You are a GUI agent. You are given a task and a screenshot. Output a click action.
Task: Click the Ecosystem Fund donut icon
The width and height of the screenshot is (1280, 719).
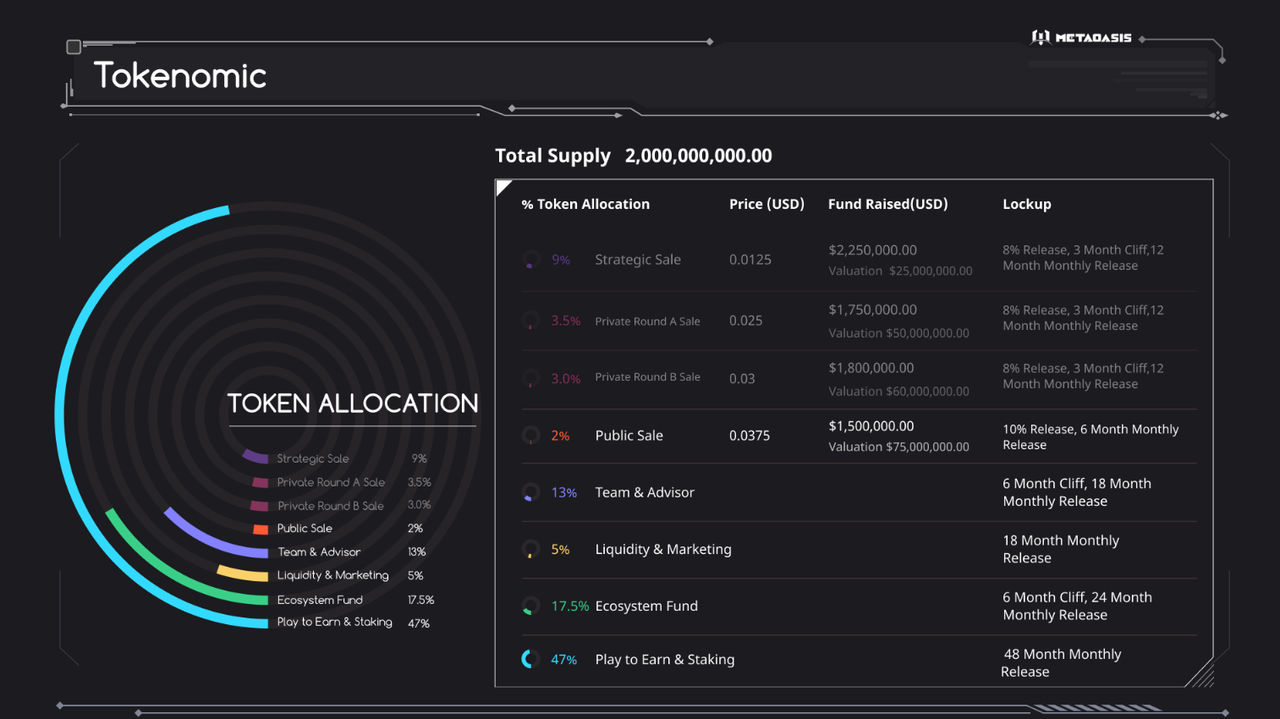pyautogui.click(x=531, y=606)
